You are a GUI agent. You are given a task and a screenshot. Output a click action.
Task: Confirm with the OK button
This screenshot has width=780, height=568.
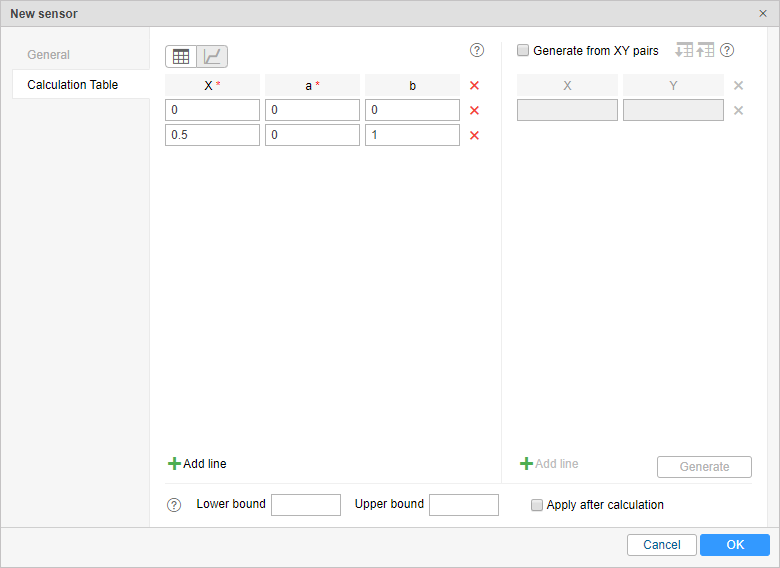735,545
